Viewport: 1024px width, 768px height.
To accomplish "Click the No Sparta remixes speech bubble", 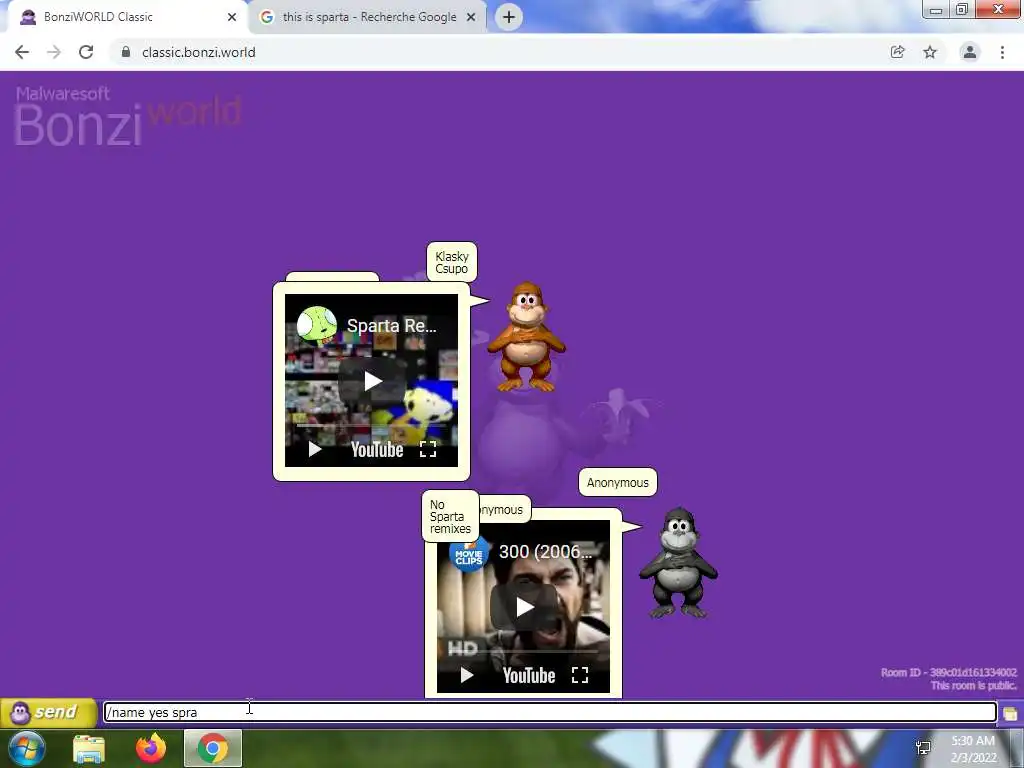I will (x=450, y=517).
